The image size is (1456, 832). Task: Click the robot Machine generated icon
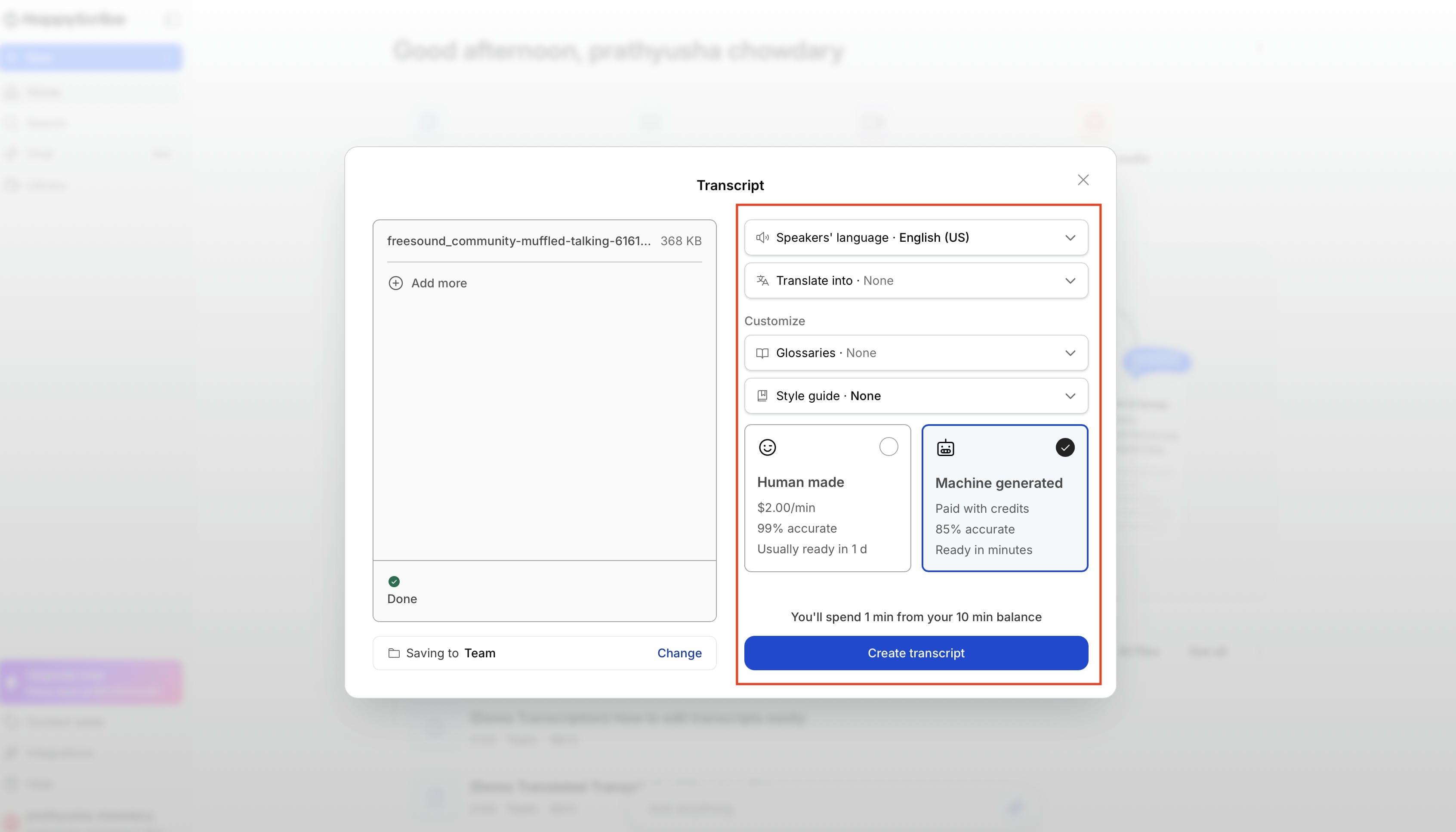[946, 448]
